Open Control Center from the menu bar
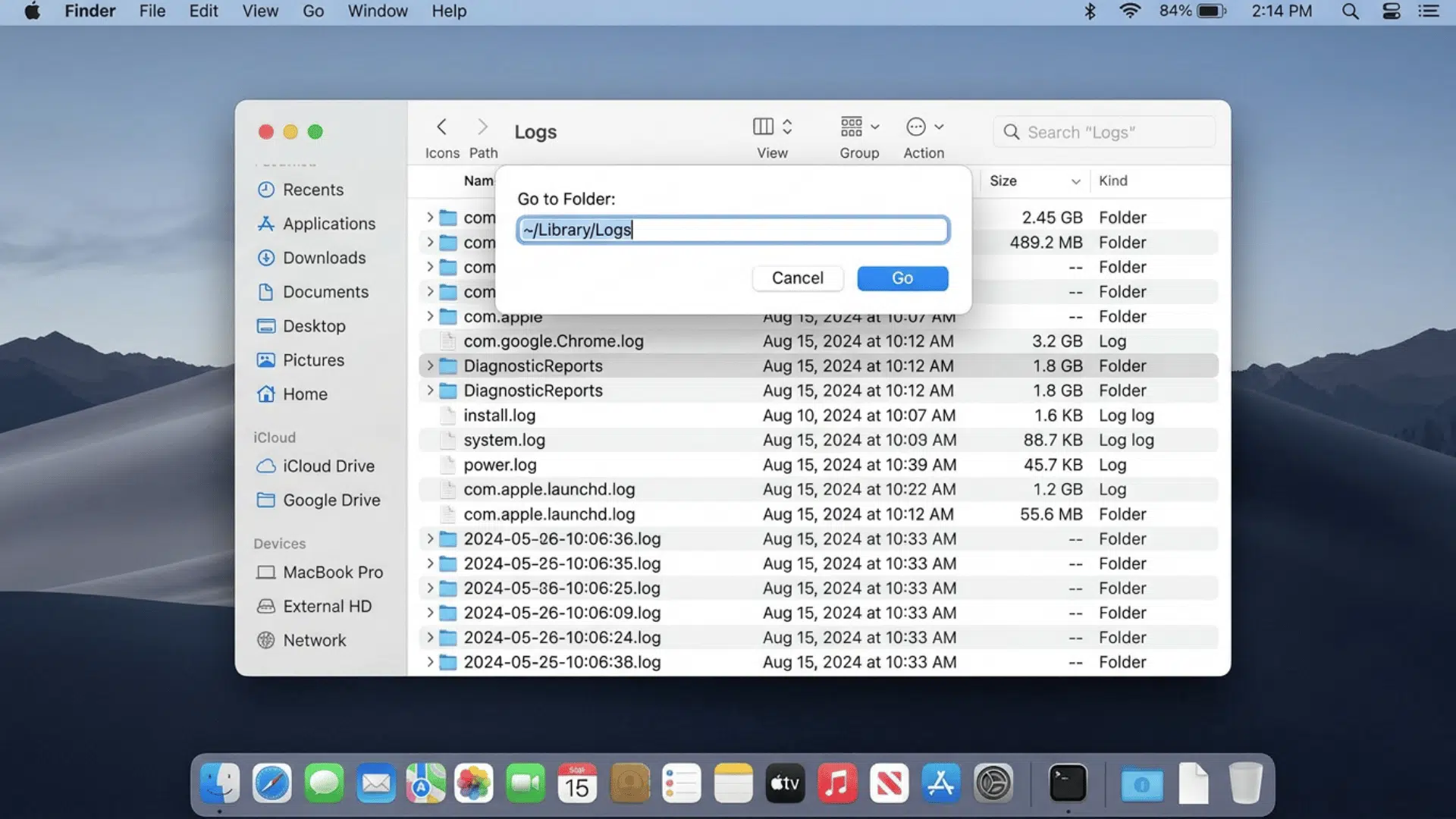The width and height of the screenshot is (1456, 819). coord(1391,11)
